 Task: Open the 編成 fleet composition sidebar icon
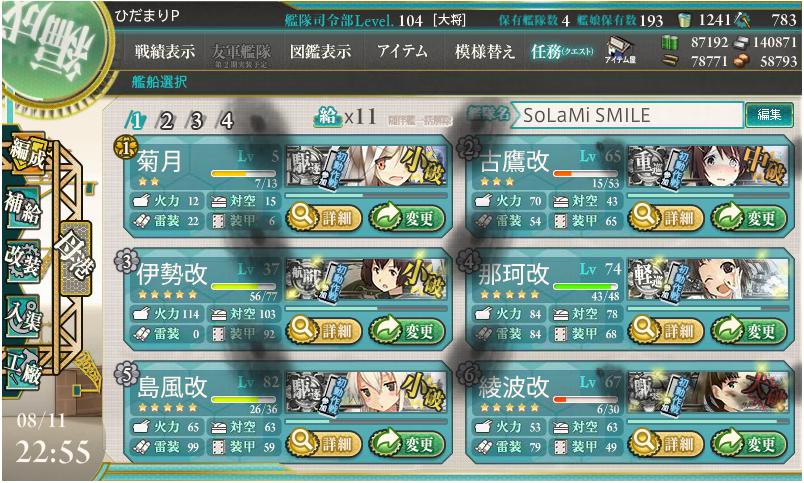26,155
